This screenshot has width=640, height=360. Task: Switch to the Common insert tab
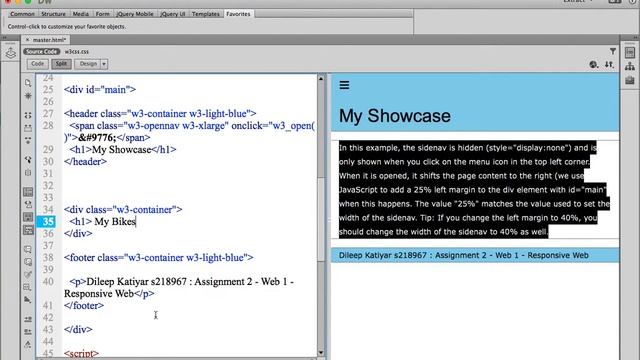pos(22,14)
